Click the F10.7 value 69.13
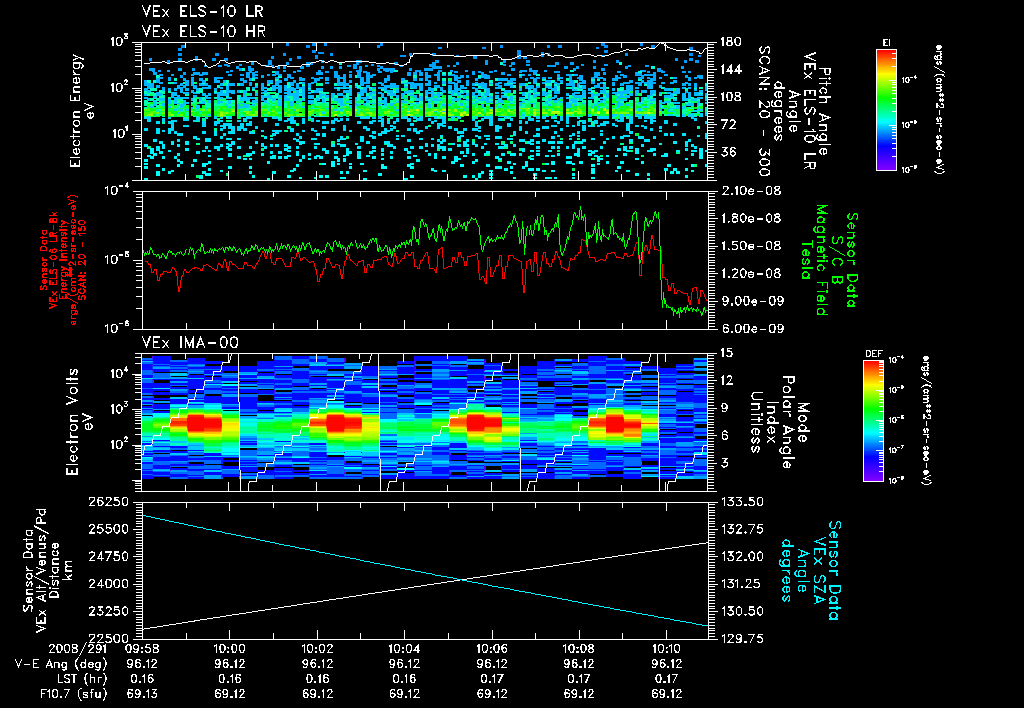This screenshot has height=708, width=1024. click(x=142, y=694)
